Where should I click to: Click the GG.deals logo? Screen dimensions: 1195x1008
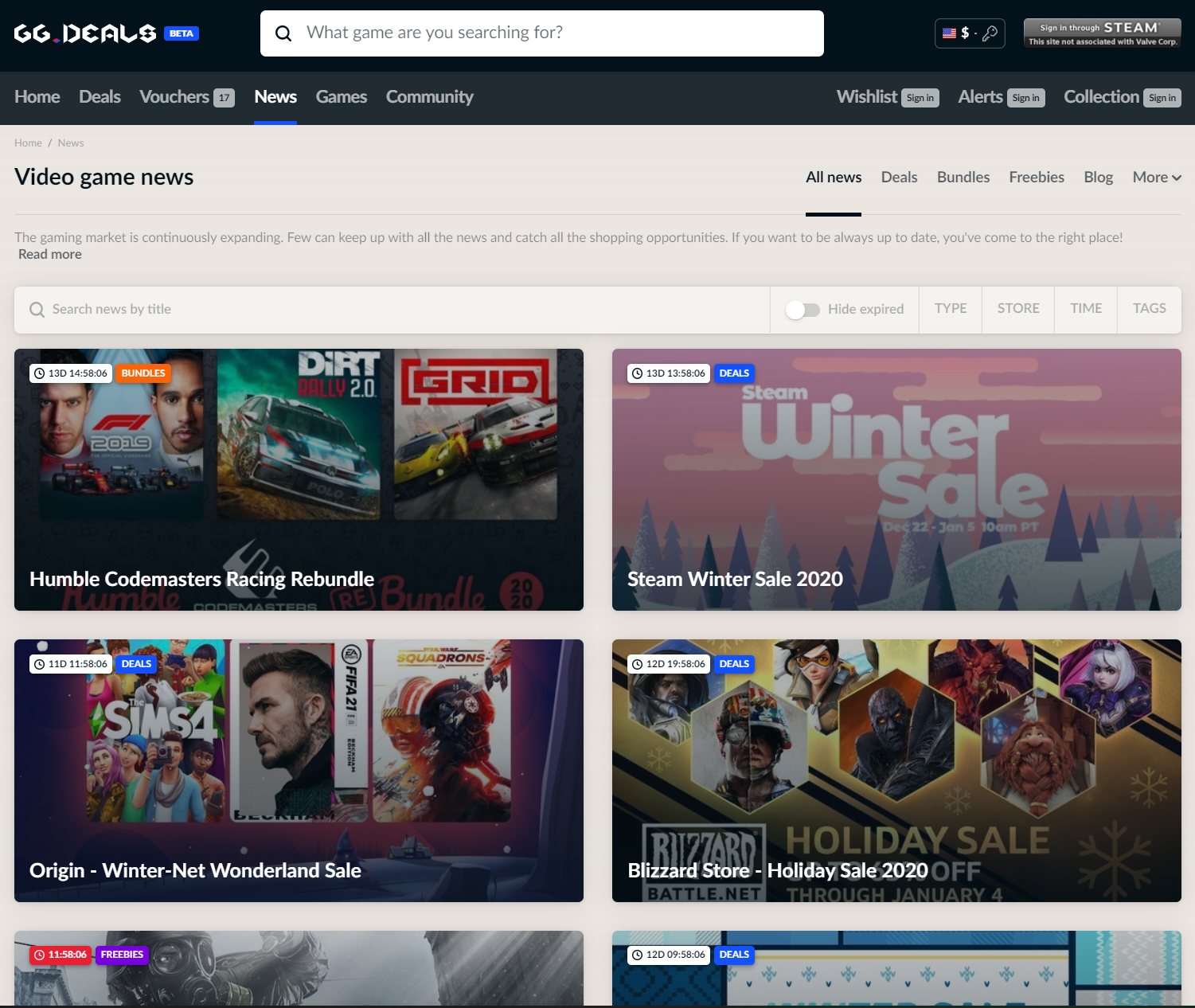85,33
